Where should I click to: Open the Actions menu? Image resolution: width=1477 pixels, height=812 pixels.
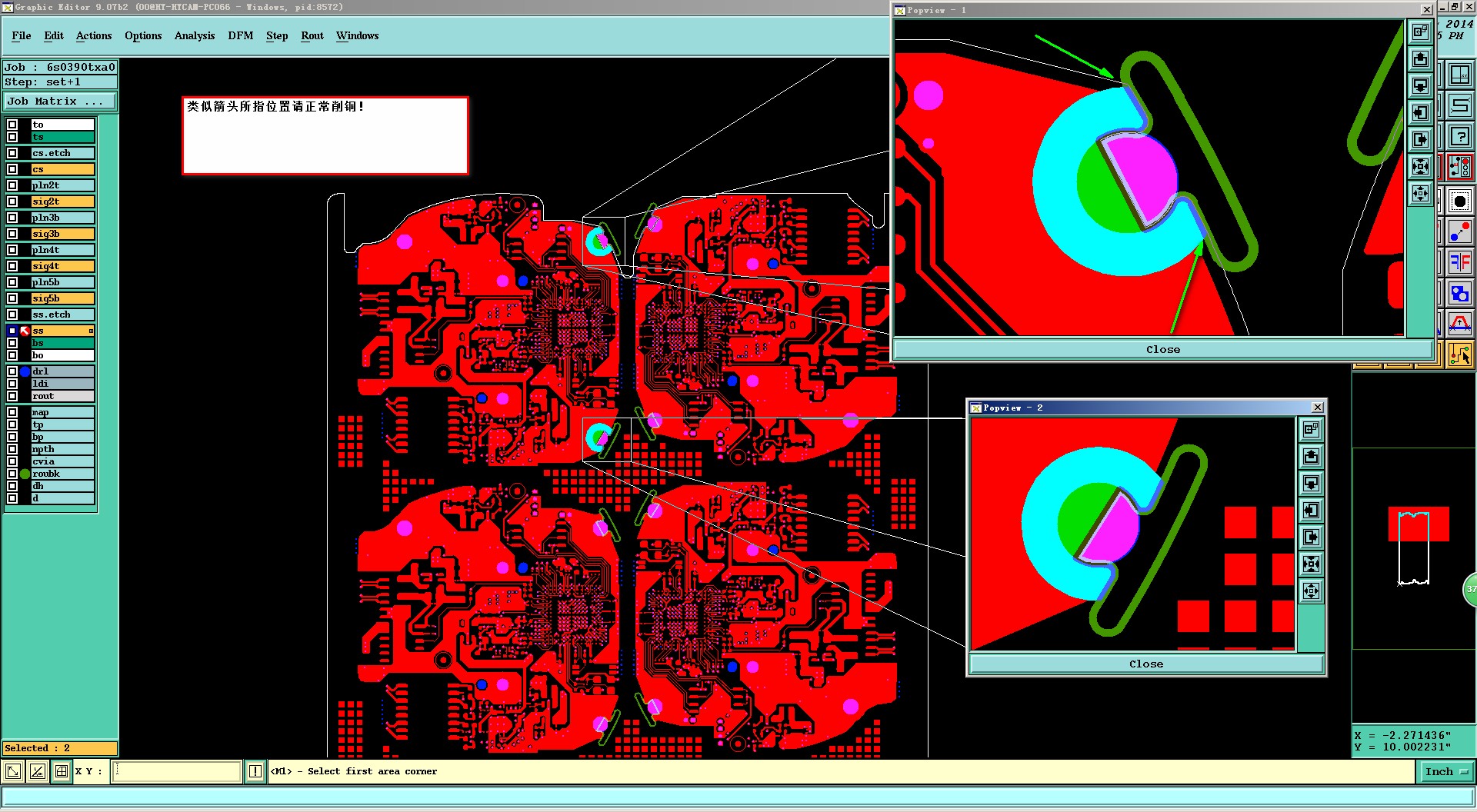[x=94, y=35]
